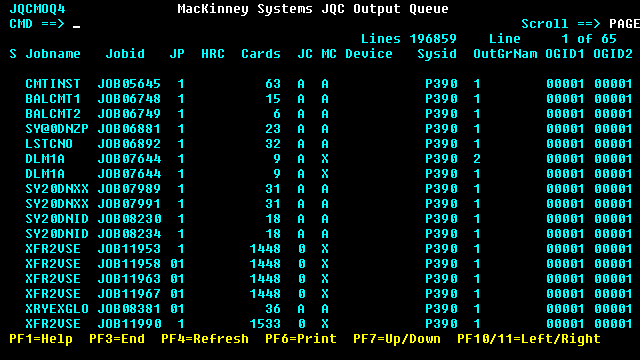Click the Scroll PAGE value field
This screenshot has height=360, width=640.
coord(624,24)
